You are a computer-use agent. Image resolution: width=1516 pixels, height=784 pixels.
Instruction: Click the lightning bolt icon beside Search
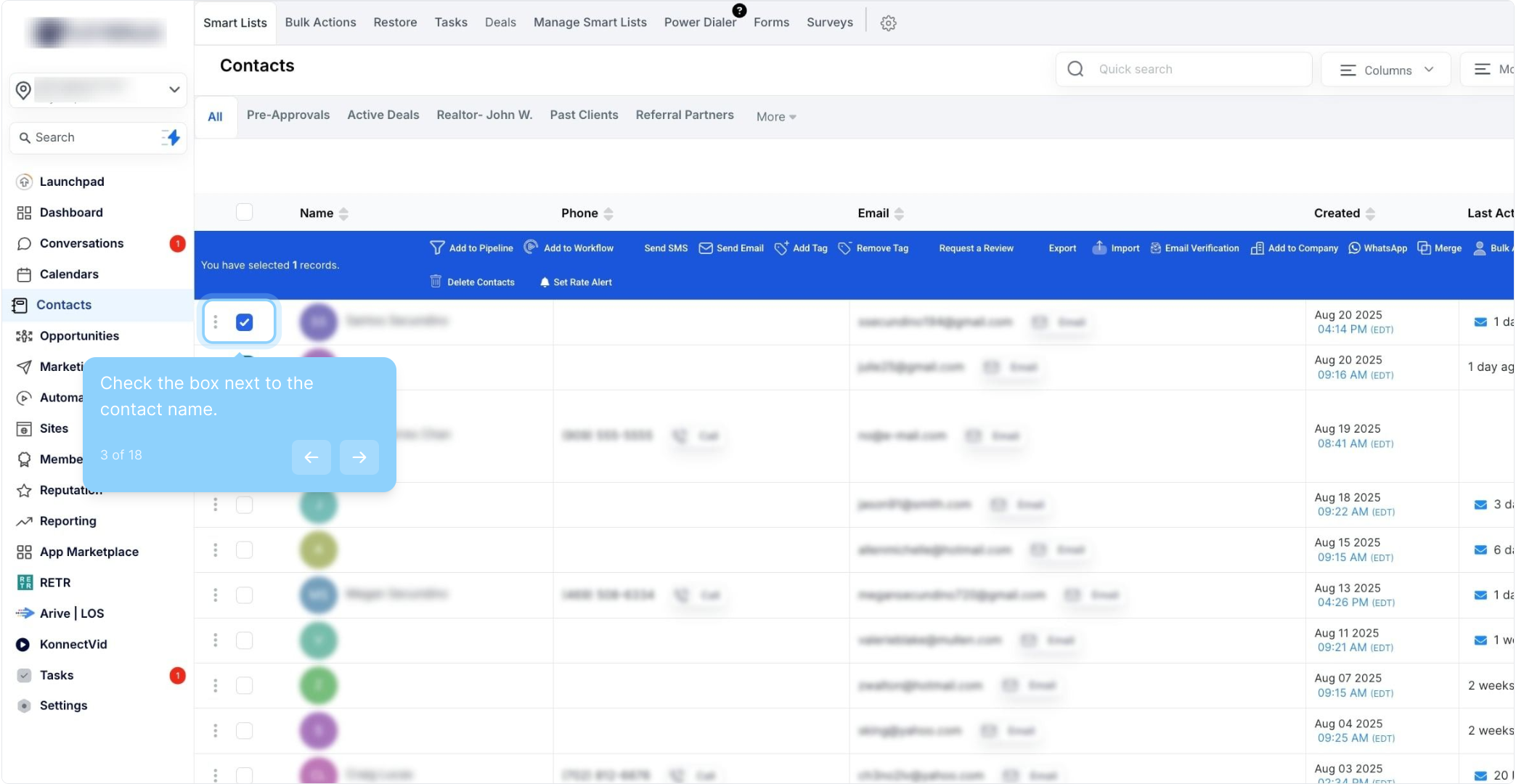(171, 137)
